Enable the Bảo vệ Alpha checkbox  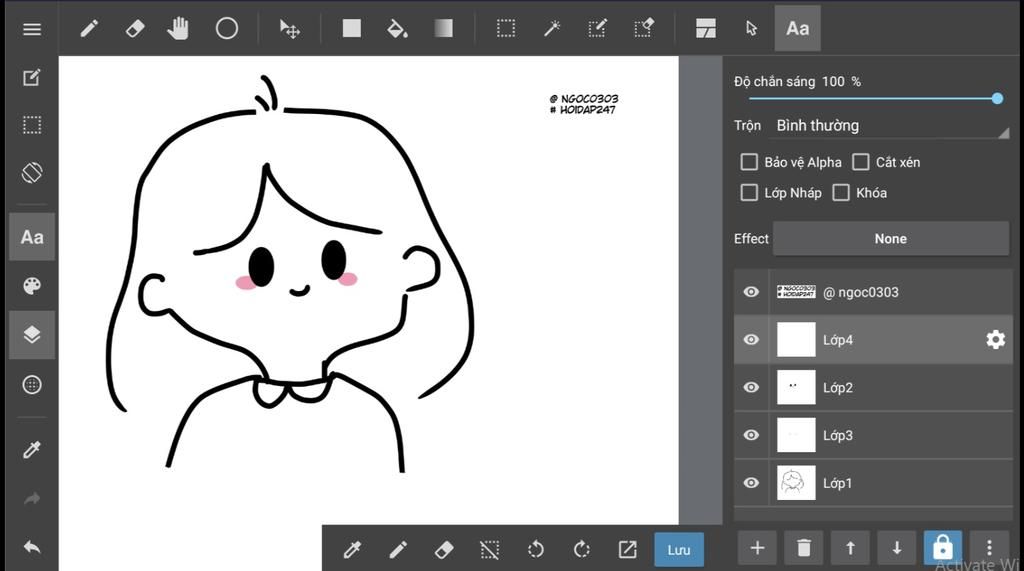(x=749, y=162)
